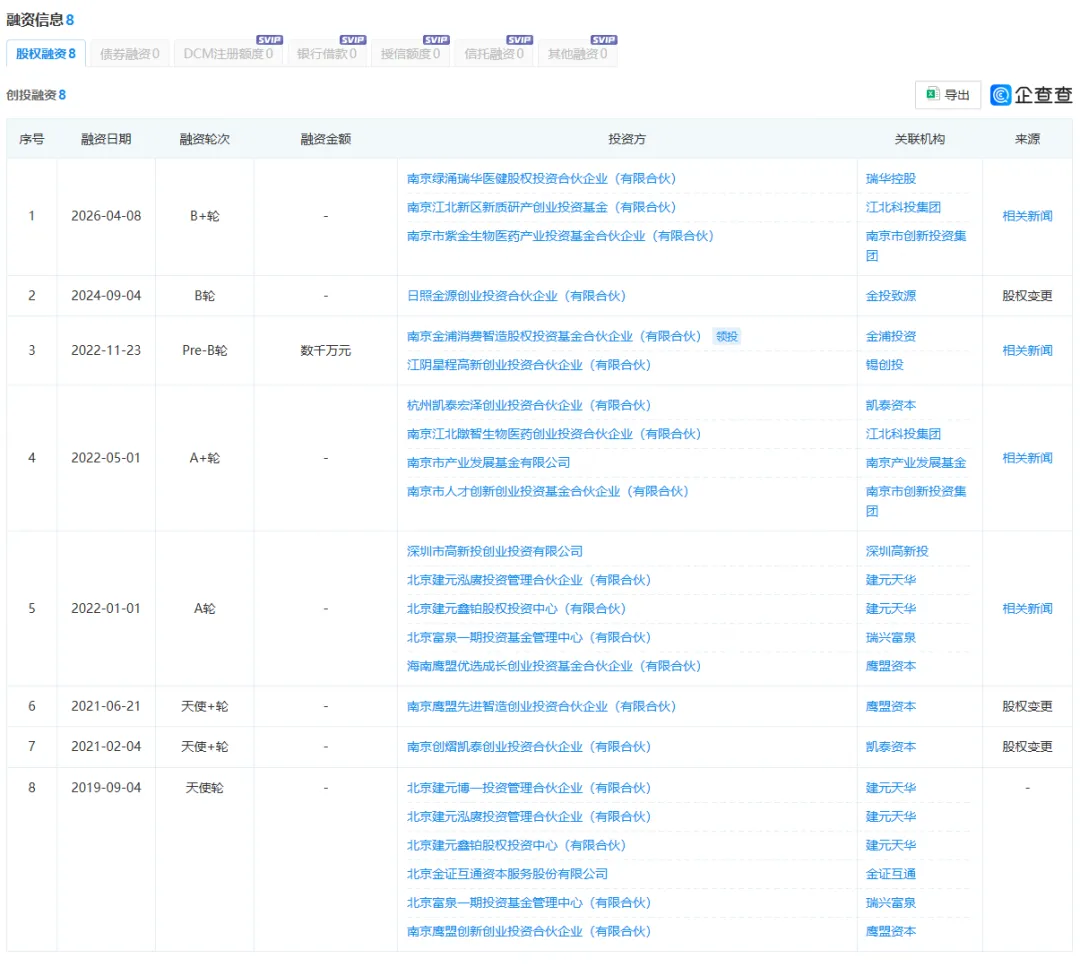Open 凯泰资本 link in A+轮 row

tap(891, 405)
